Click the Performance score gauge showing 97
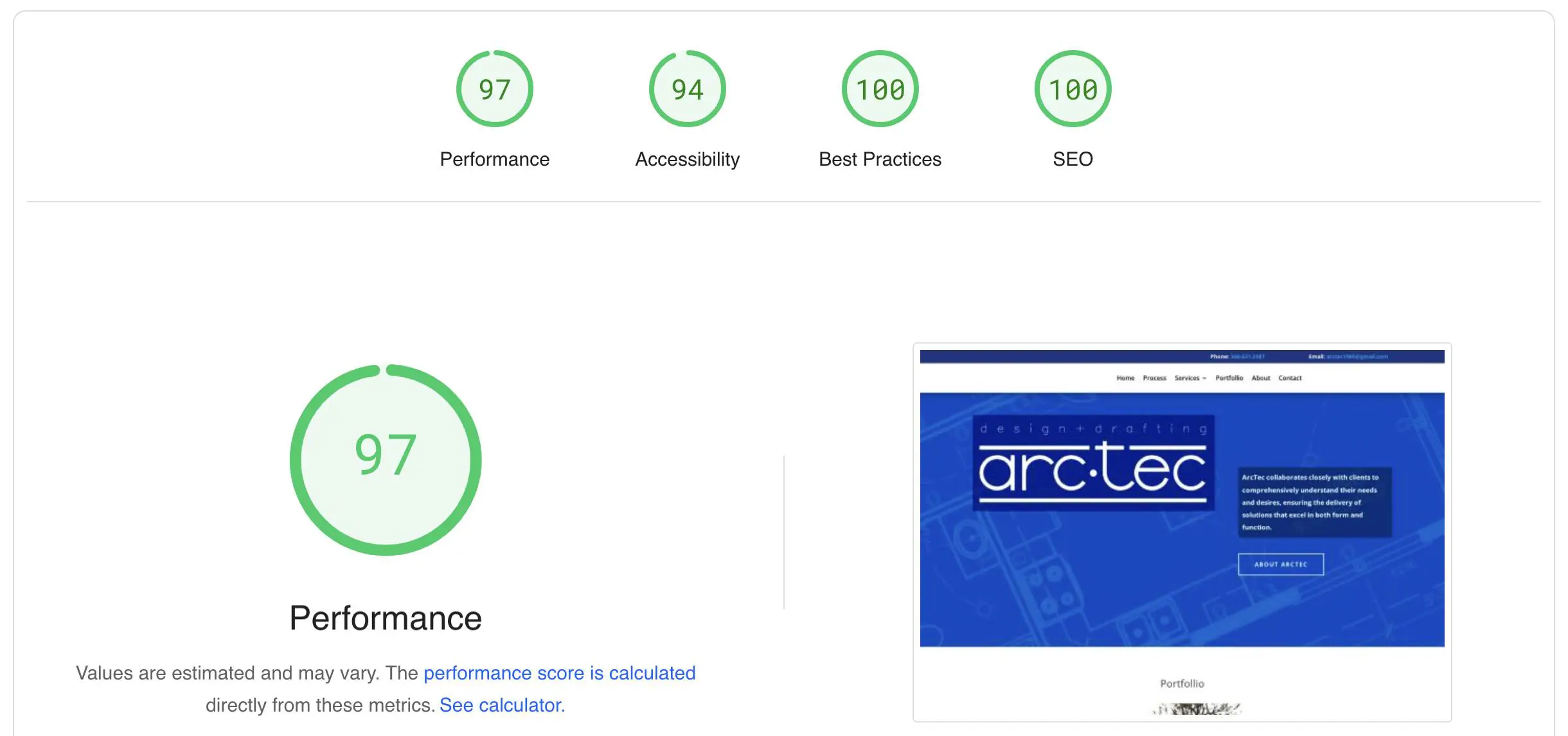The image size is (1568, 736). pyautogui.click(x=494, y=89)
